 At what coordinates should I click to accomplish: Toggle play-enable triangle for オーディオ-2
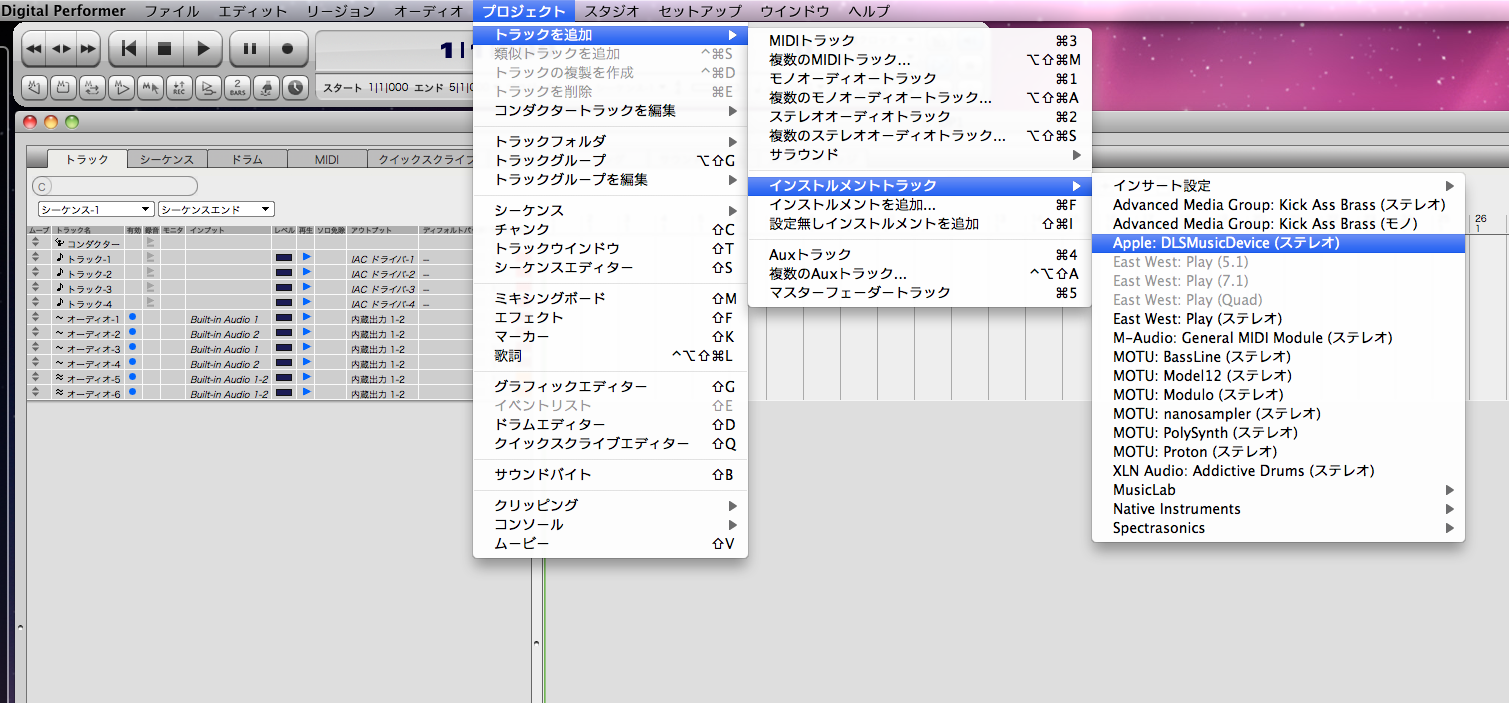(x=307, y=332)
